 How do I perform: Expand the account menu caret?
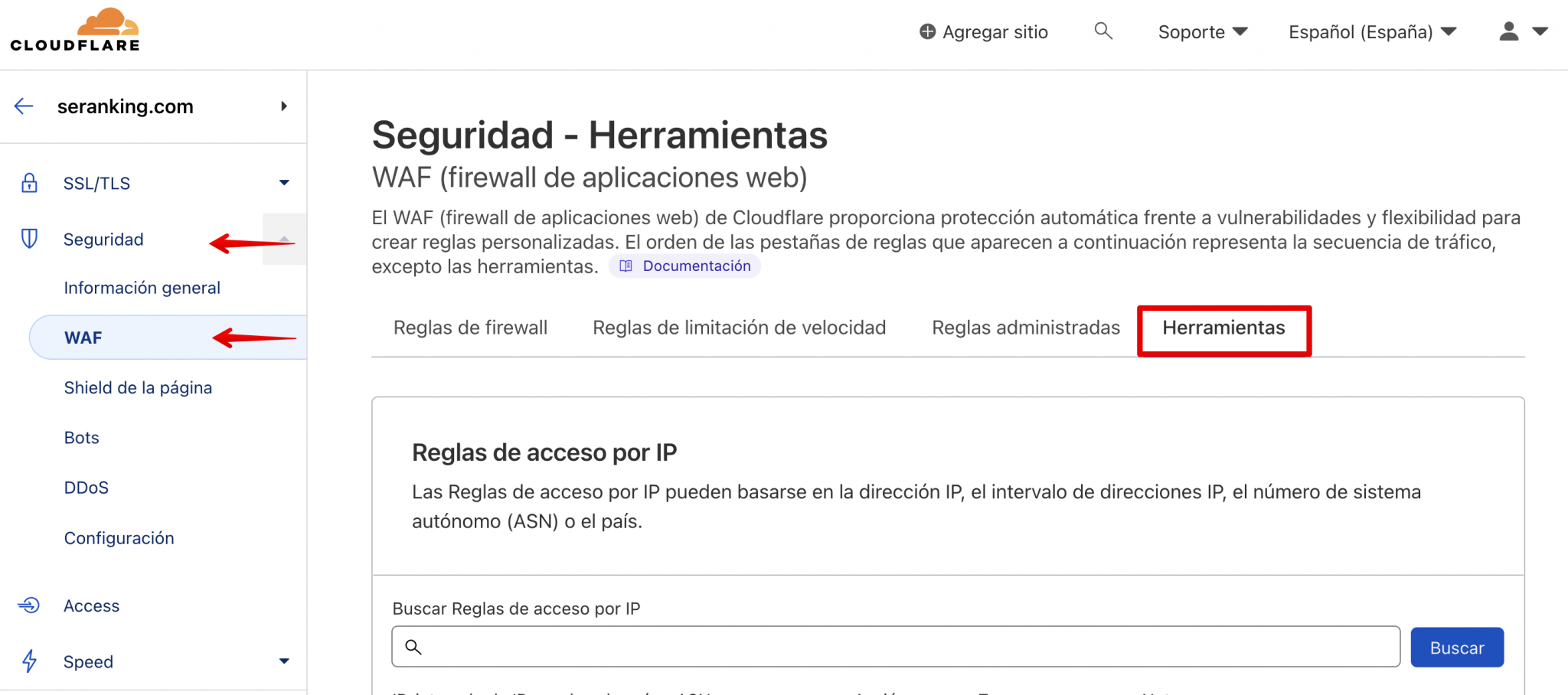[x=1540, y=31]
